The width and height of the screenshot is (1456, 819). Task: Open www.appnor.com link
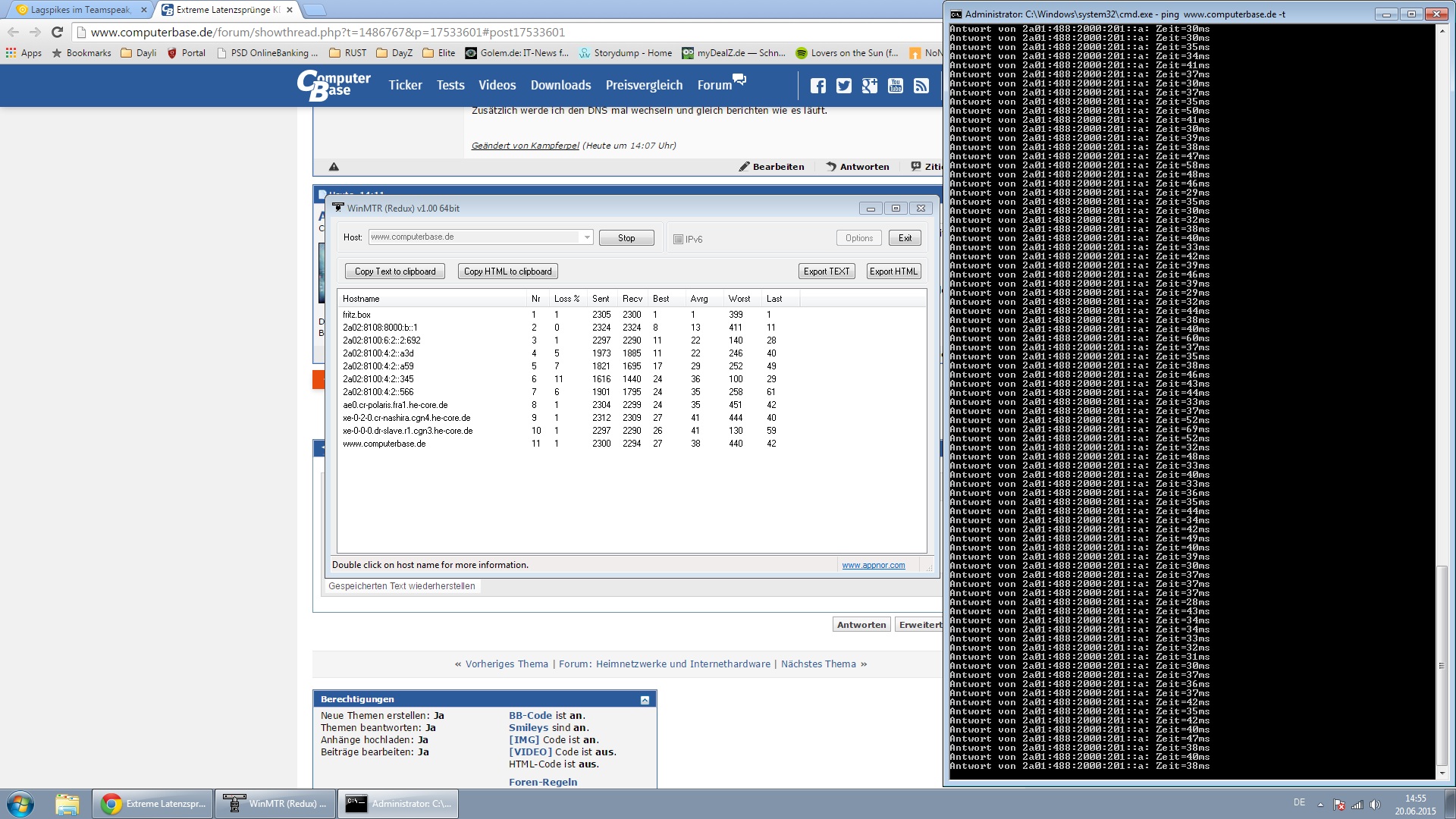(873, 565)
